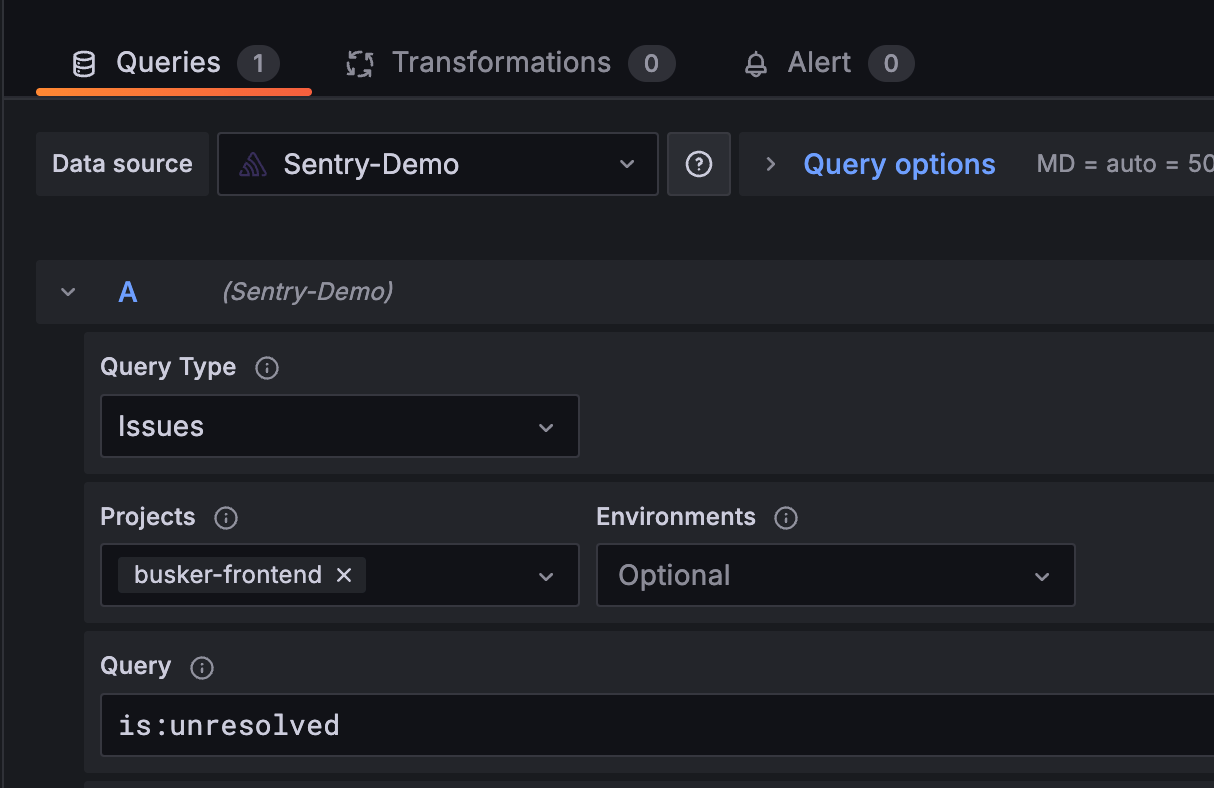Remove busker-frontend project tag
The height and width of the screenshot is (788, 1214).
pyautogui.click(x=344, y=575)
